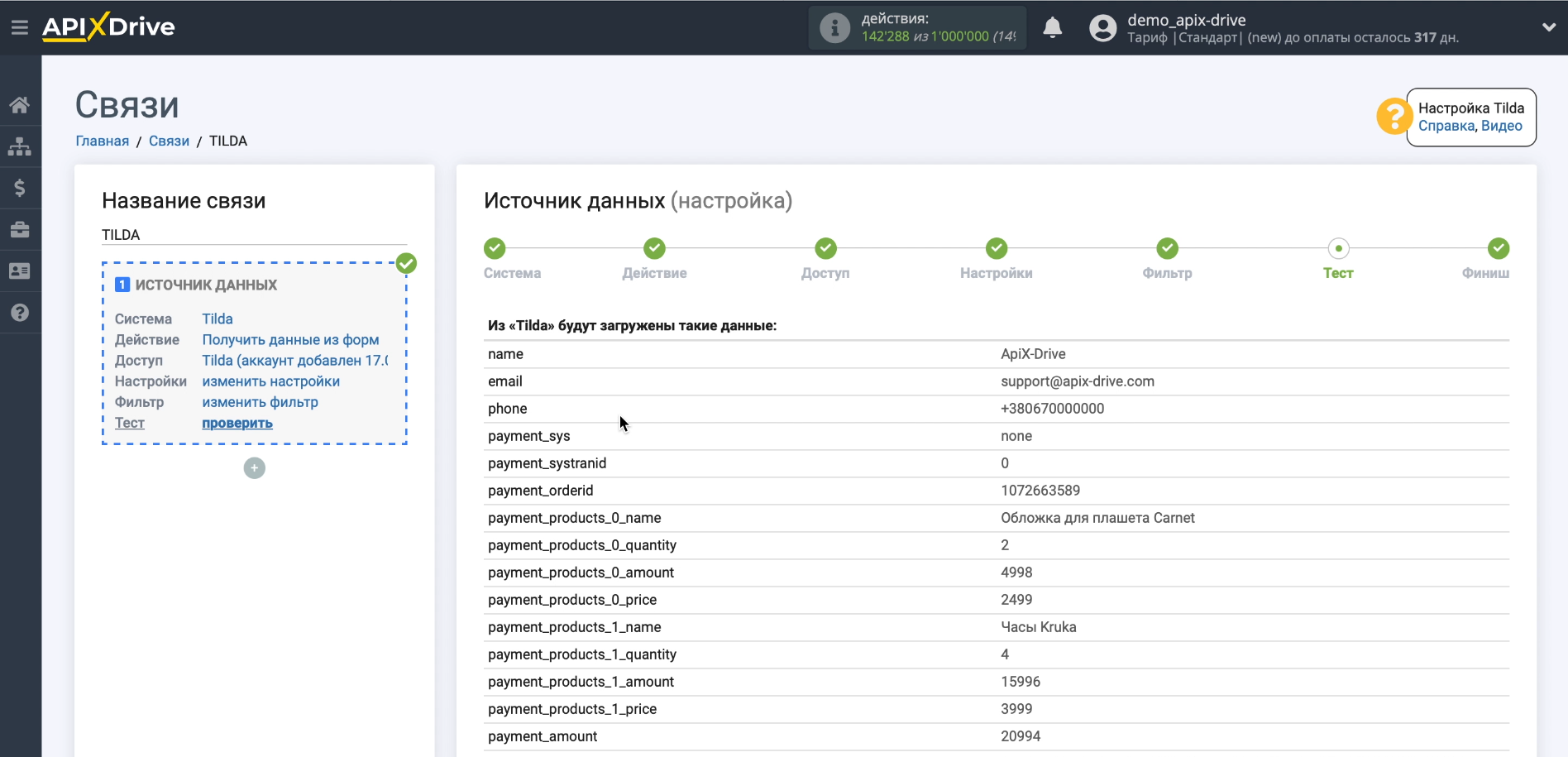Click the notification bell icon
This screenshot has width=1568, height=757.
1052,28
